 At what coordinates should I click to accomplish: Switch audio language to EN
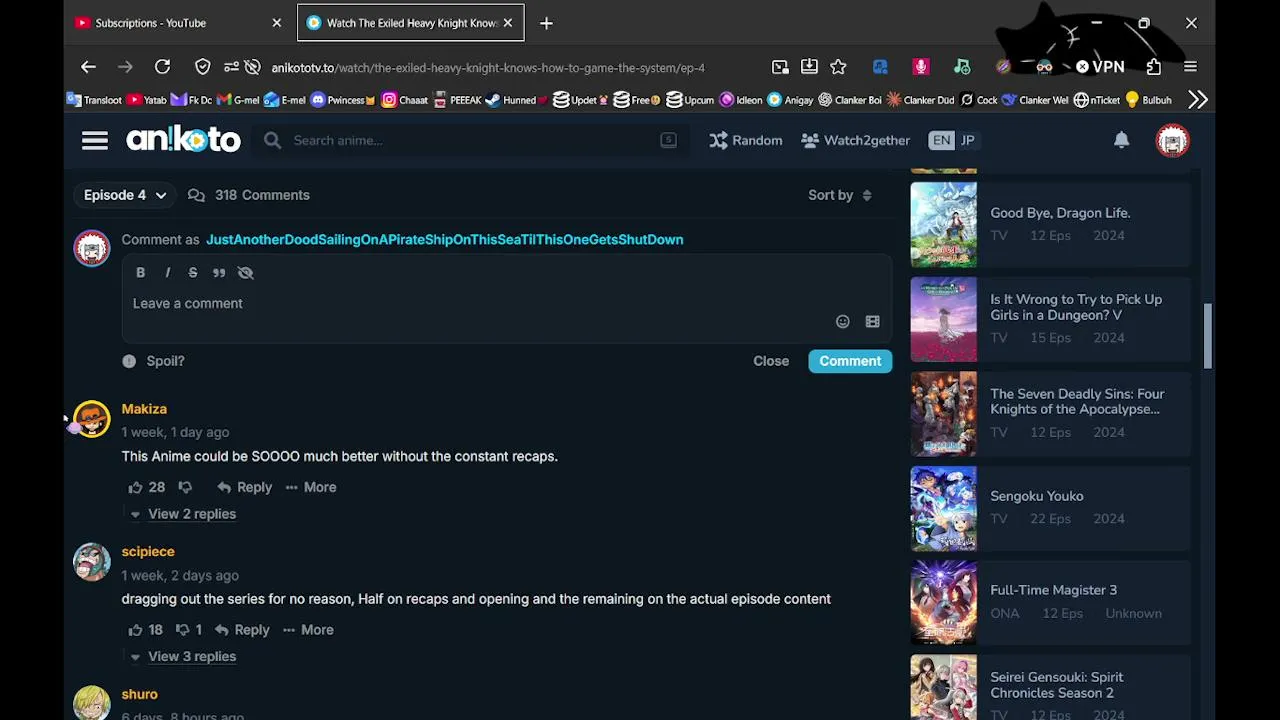click(941, 140)
